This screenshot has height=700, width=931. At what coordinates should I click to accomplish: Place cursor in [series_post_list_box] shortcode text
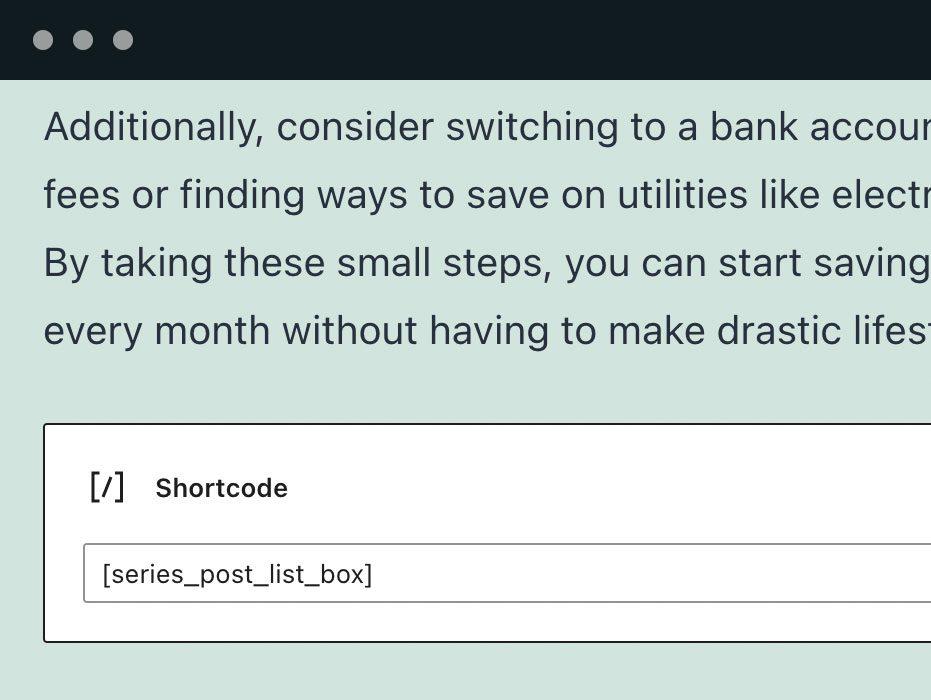coord(238,574)
